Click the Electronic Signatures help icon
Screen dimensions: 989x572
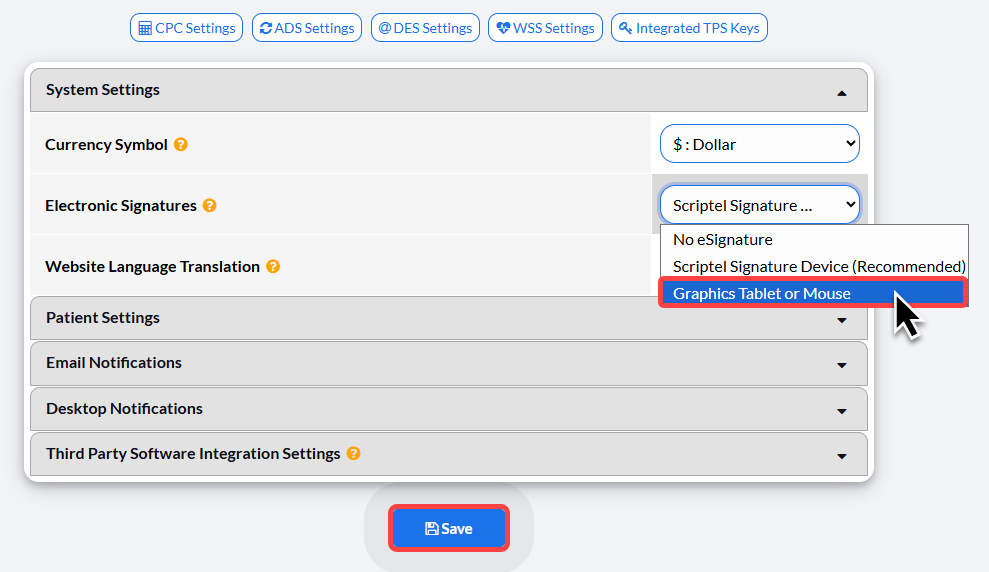(209, 206)
